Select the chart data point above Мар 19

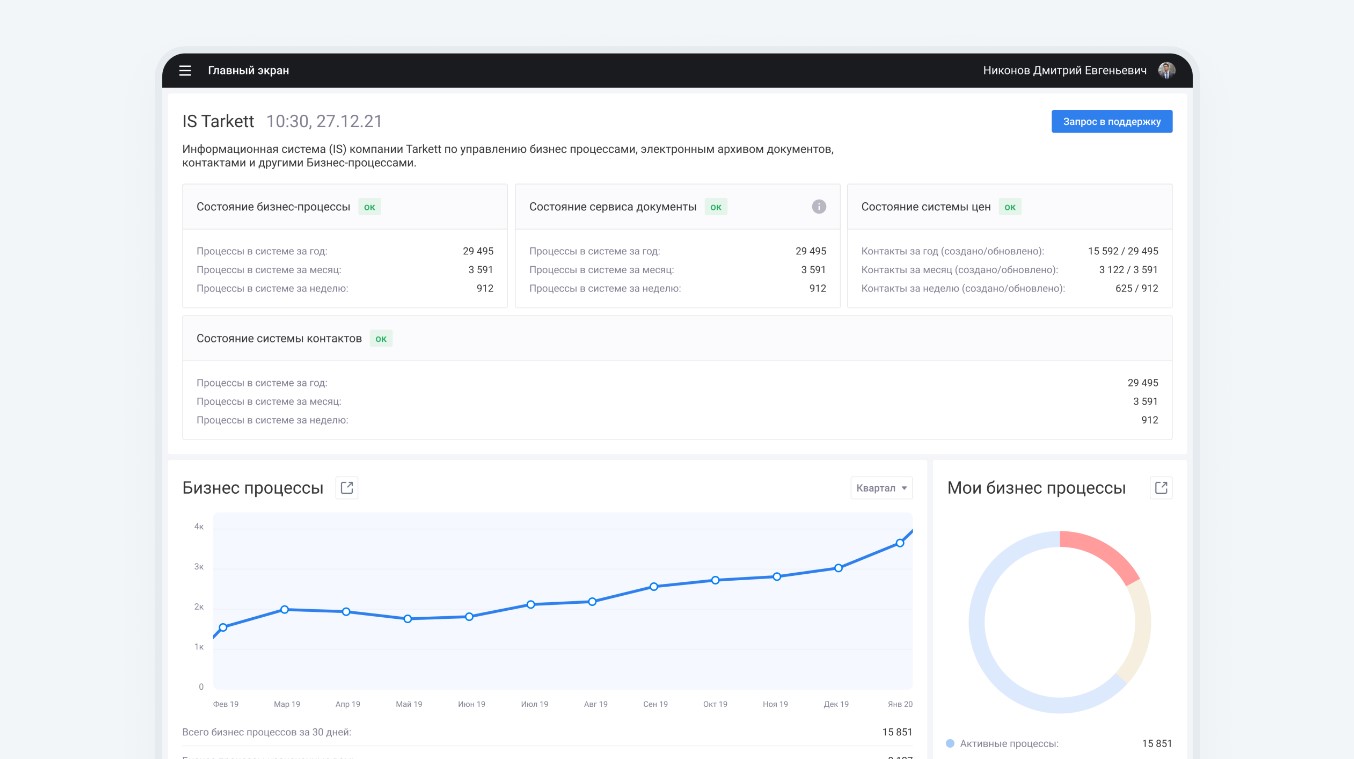(285, 609)
